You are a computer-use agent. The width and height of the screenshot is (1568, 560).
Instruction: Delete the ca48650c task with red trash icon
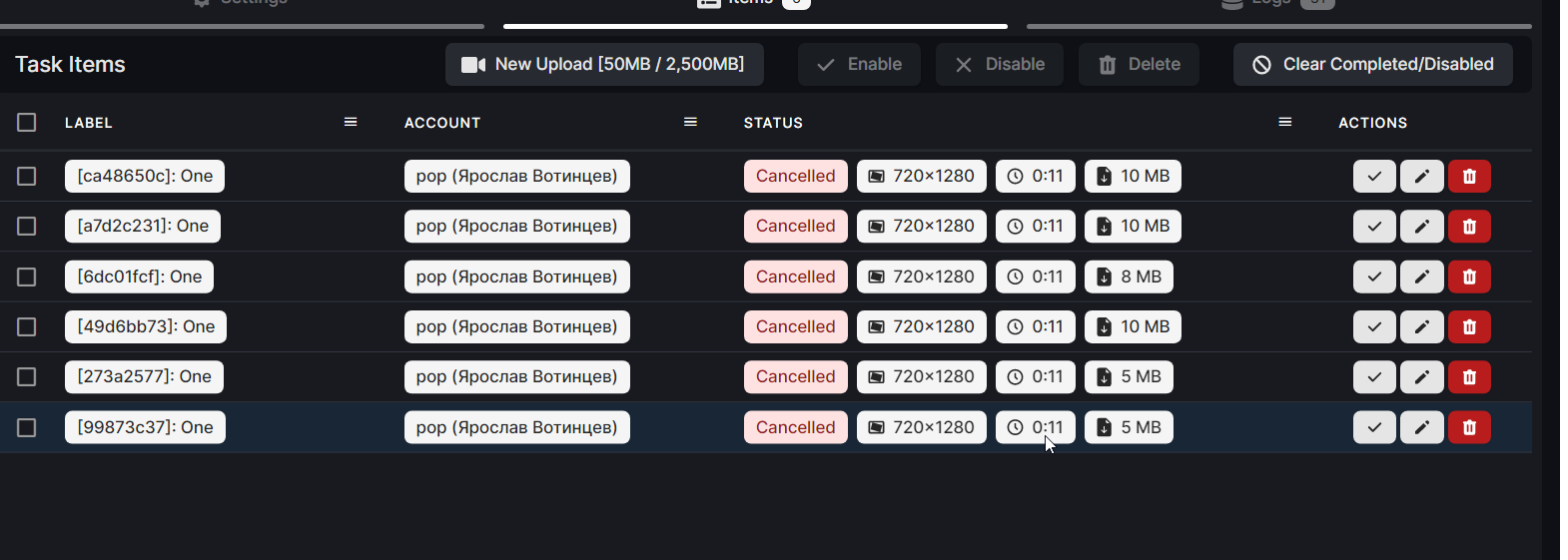1469,177
